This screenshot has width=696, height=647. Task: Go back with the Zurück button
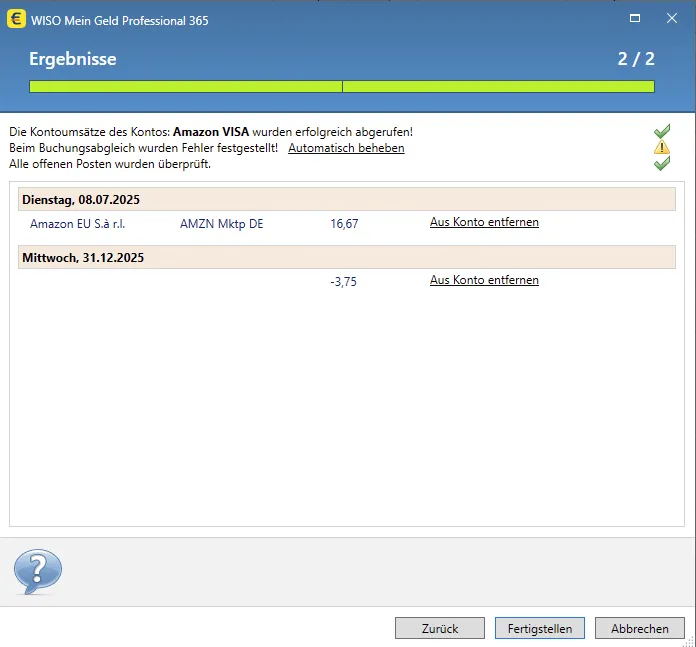point(440,628)
